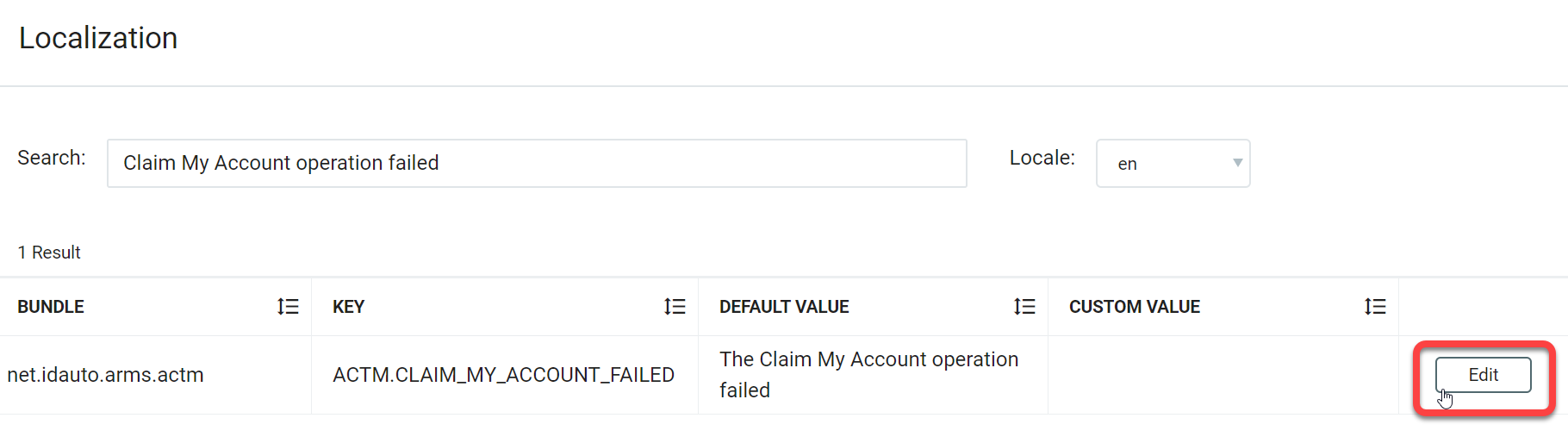Sort by the DEFAULT VALUE column icon

click(1024, 307)
